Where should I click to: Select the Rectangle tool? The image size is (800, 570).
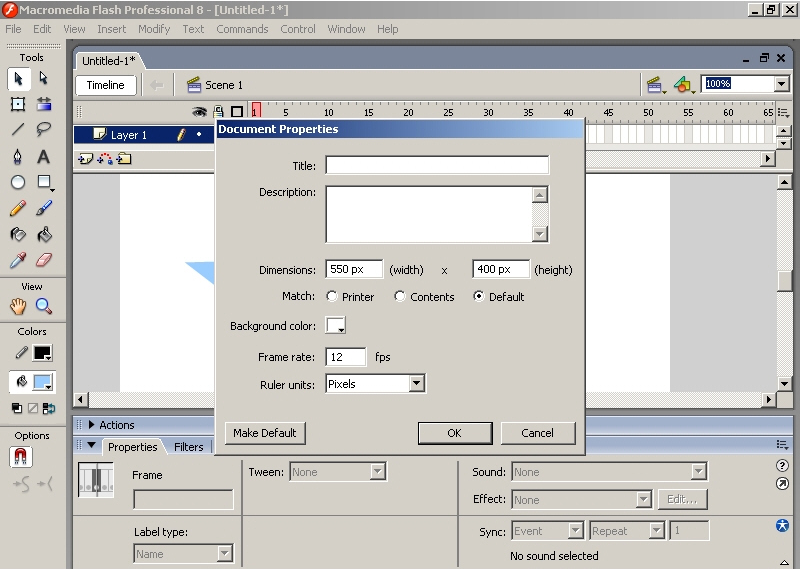coord(44,182)
